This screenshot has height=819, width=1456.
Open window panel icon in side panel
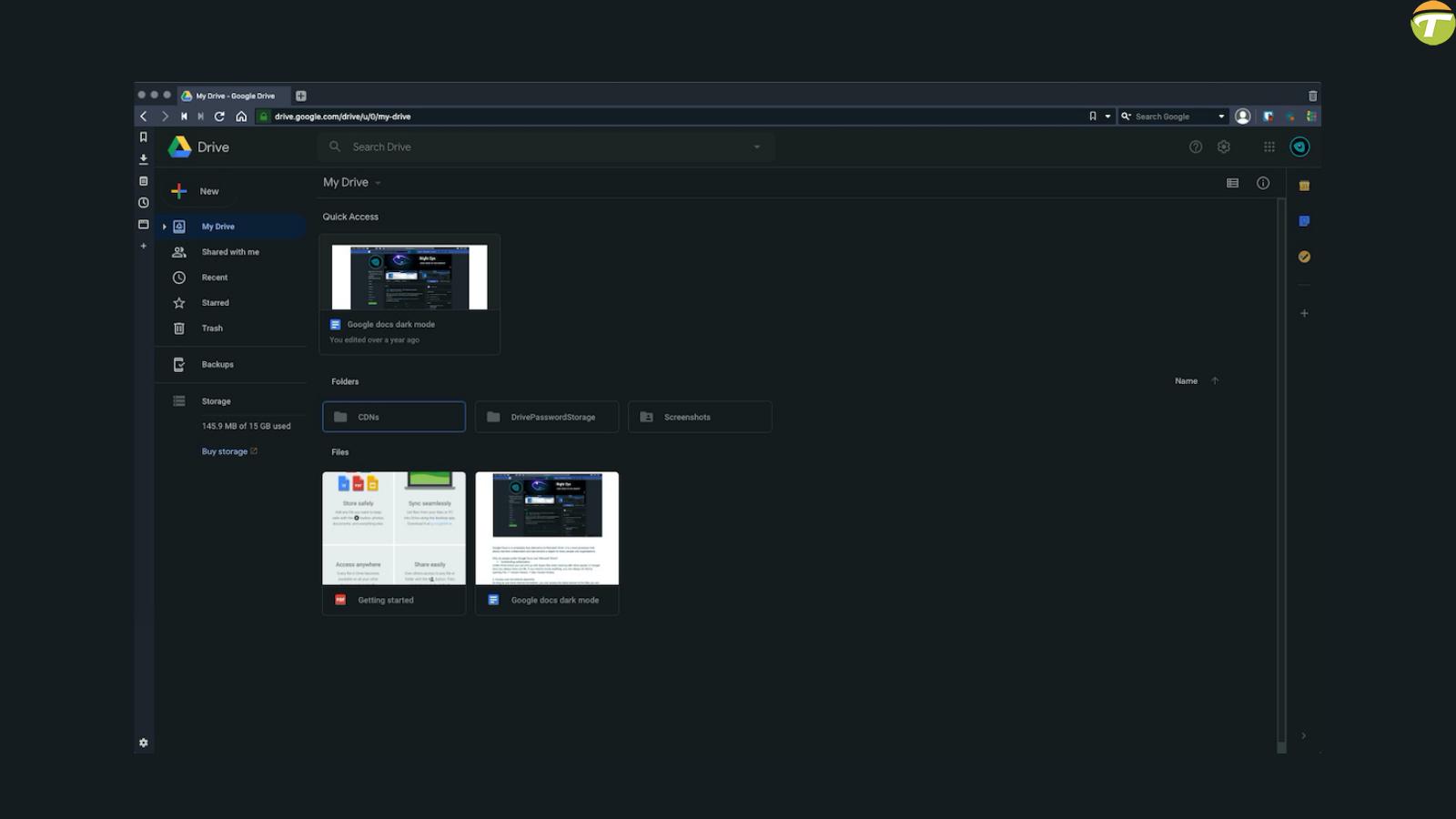[x=143, y=224]
